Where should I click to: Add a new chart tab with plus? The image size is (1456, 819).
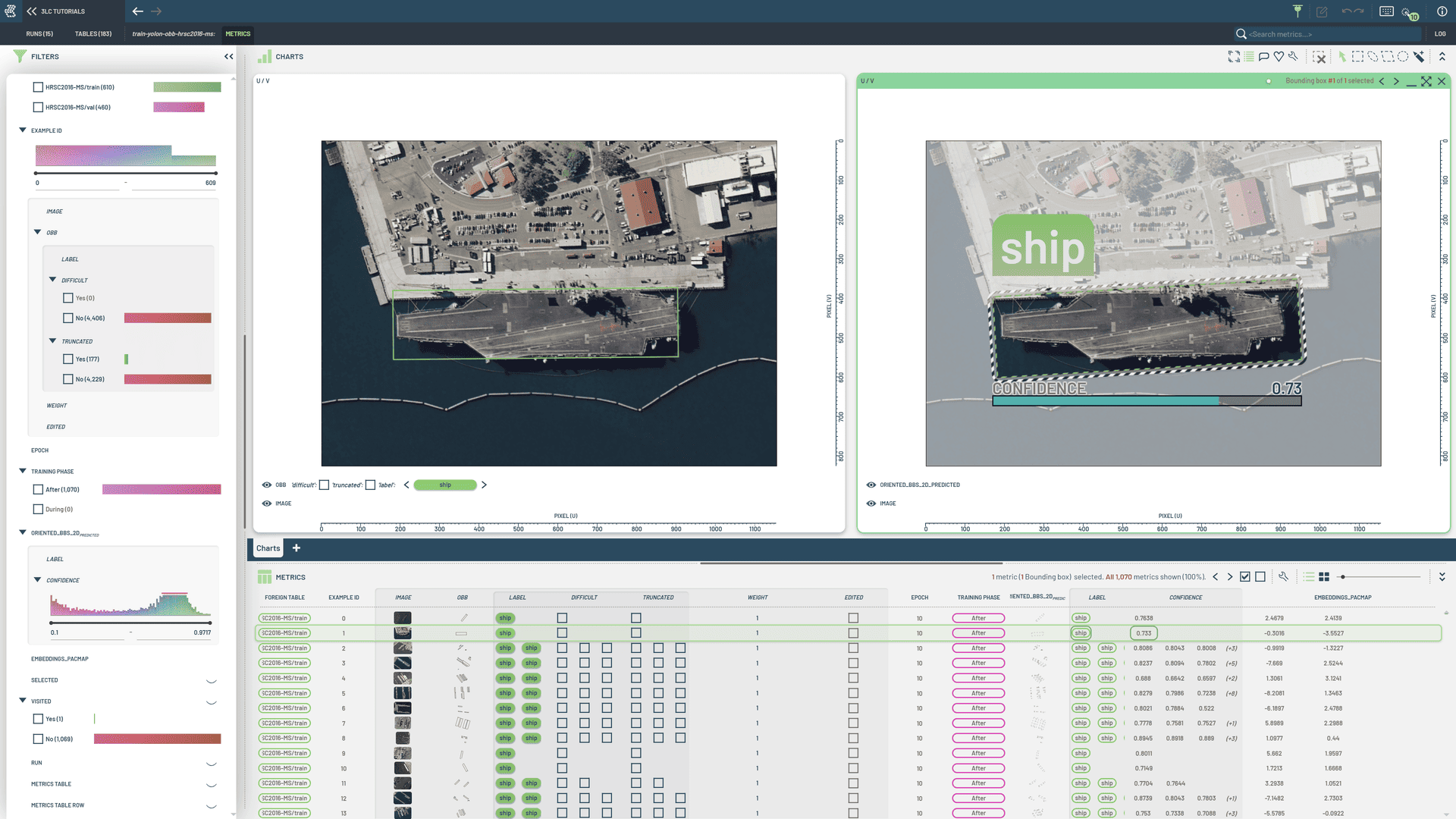(297, 548)
